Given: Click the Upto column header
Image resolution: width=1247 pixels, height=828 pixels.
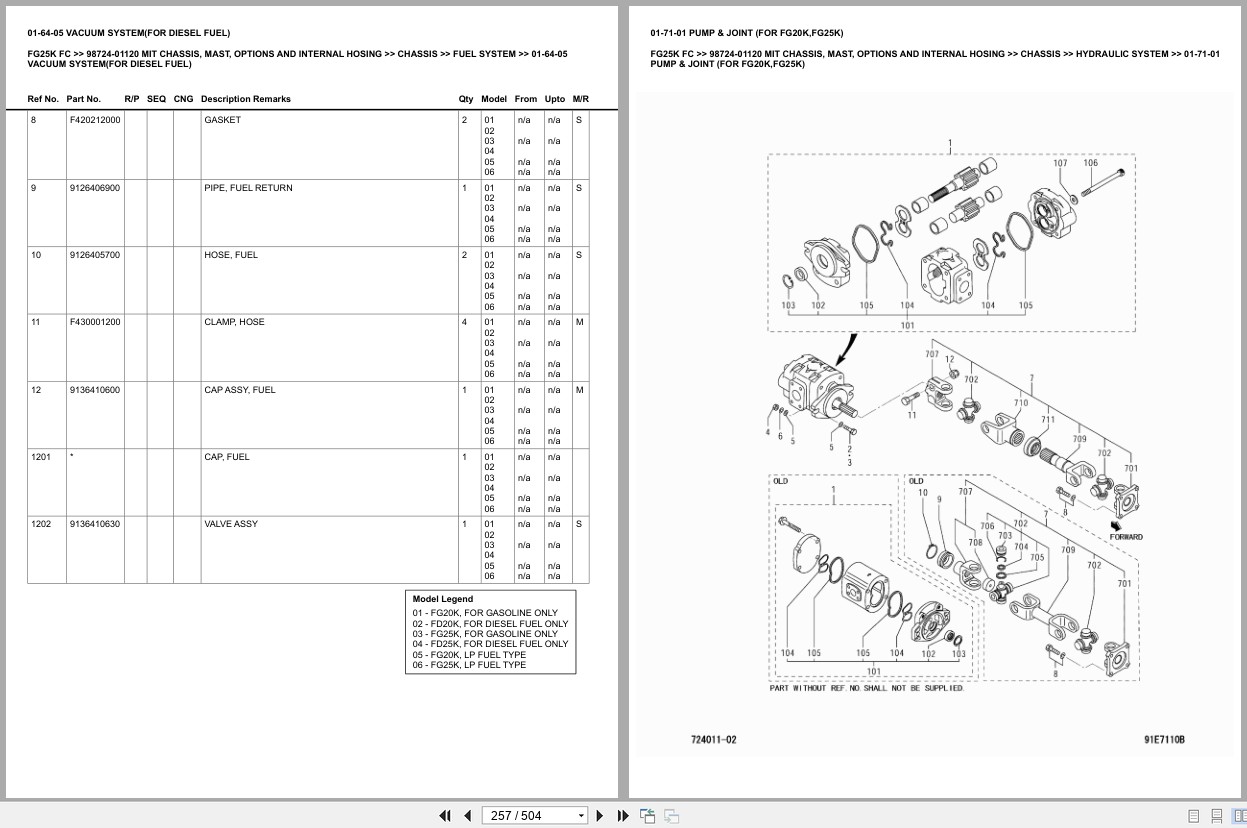Looking at the screenshot, I should tap(555, 99).
